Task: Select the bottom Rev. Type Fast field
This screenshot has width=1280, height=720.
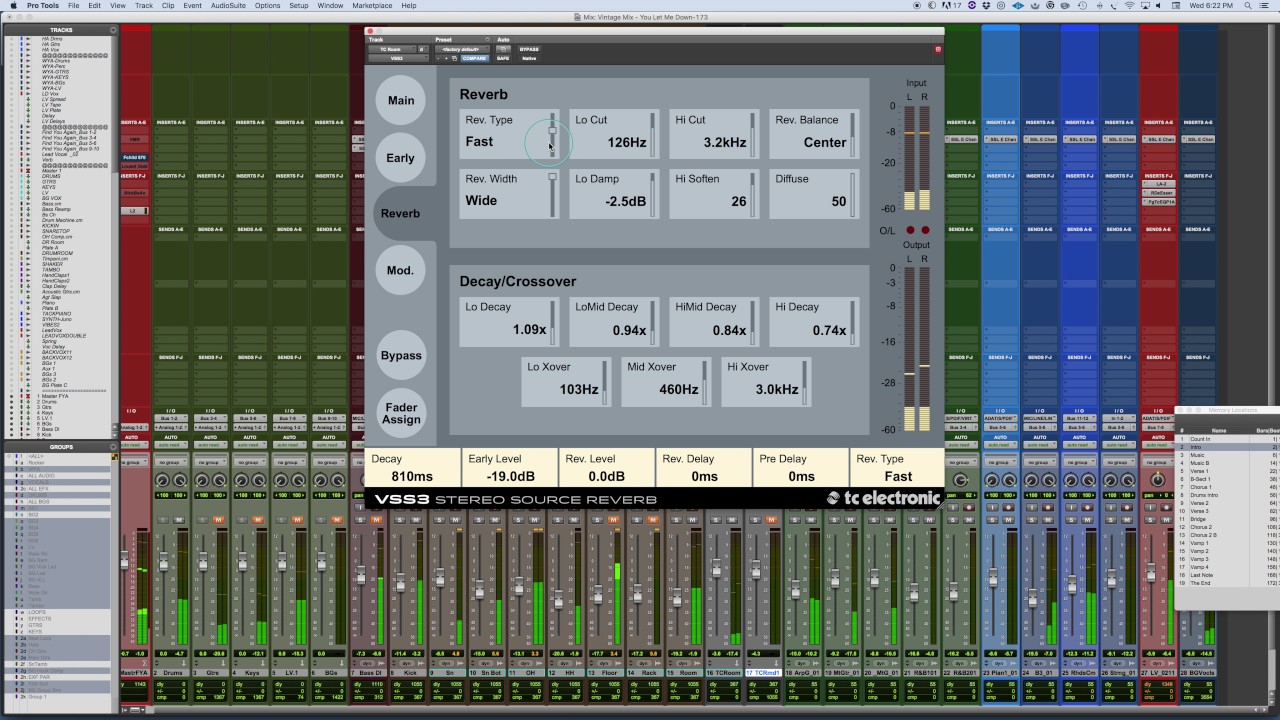Action: [898, 467]
